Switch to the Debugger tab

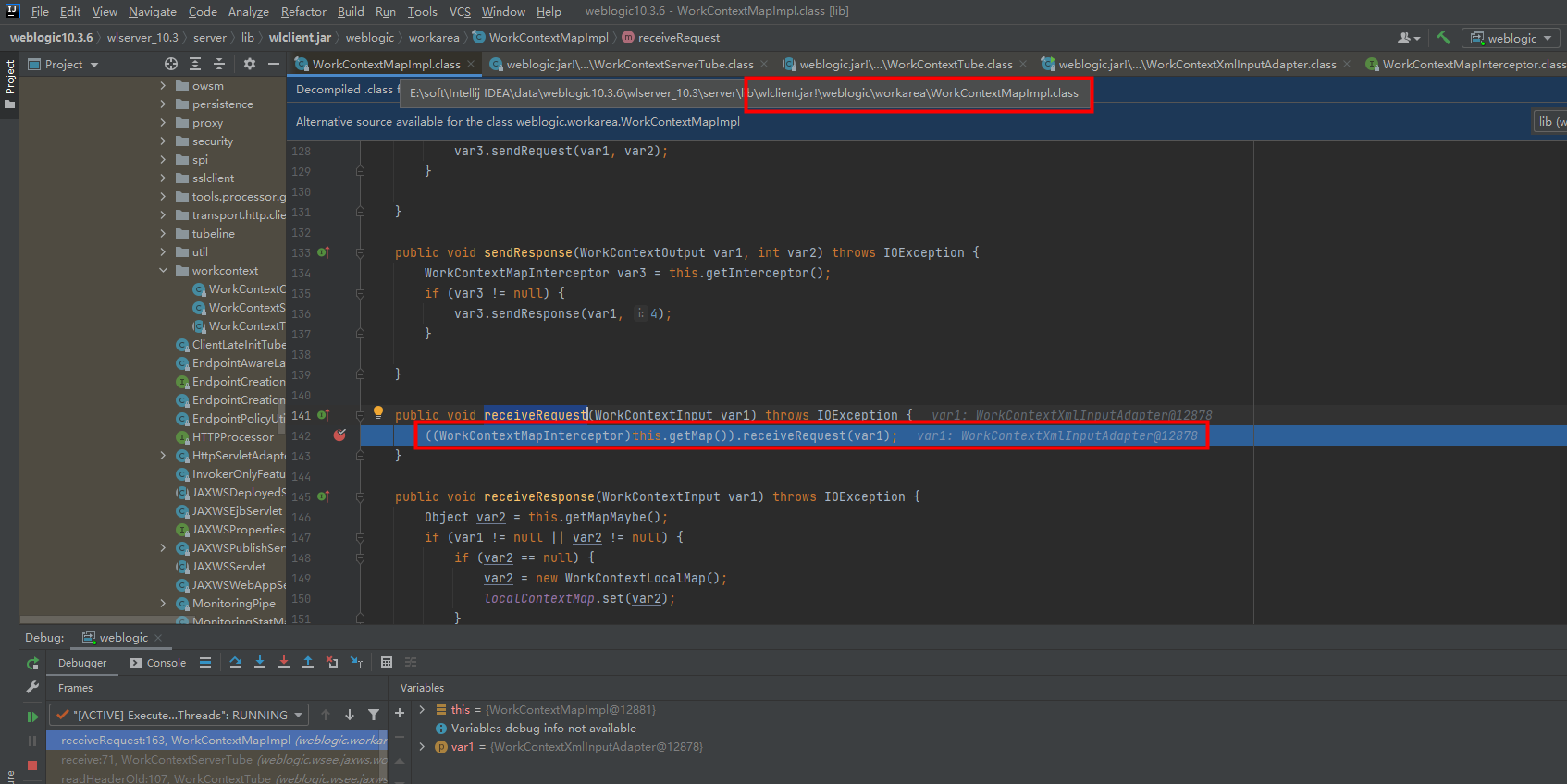click(82, 662)
